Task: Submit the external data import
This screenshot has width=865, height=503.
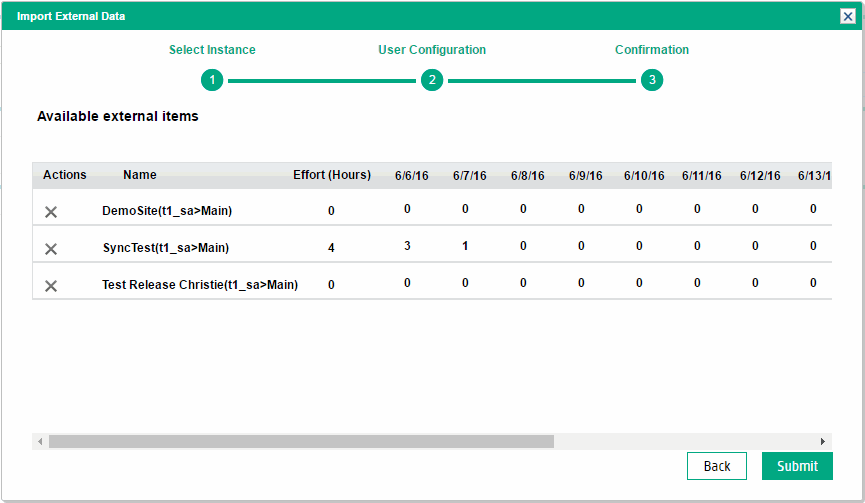Action: (x=797, y=466)
